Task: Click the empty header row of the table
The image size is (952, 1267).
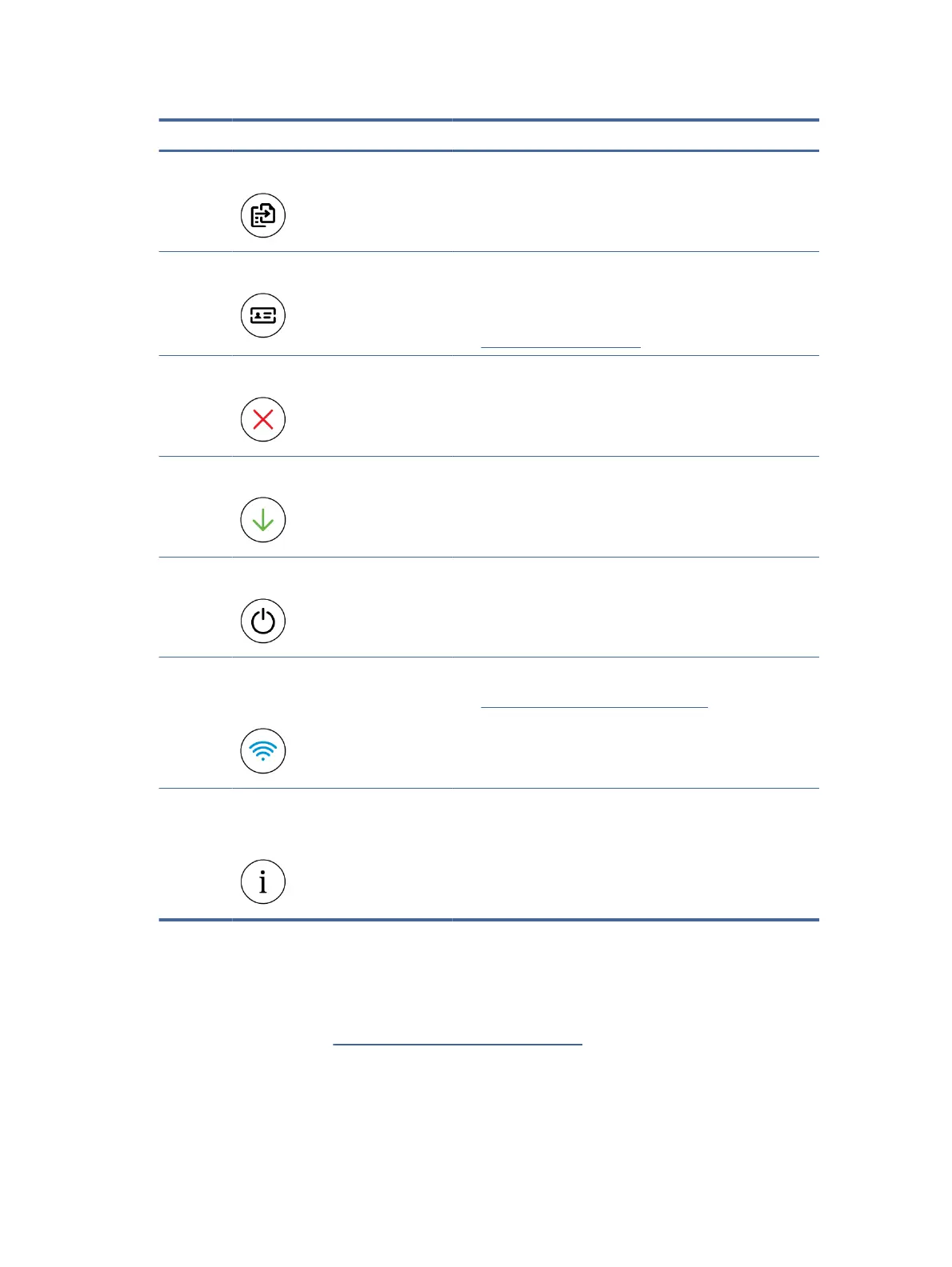Action: click(x=488, y=135)
